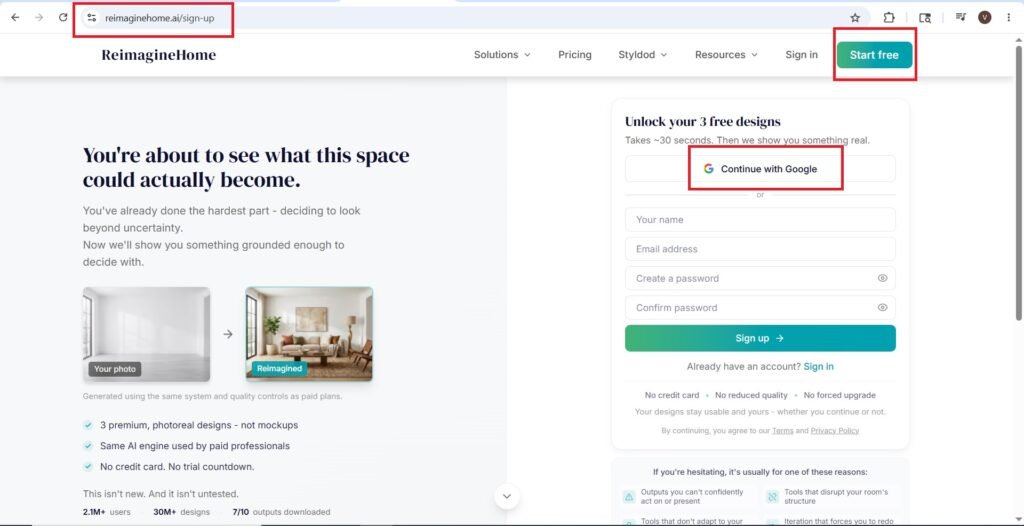Screen dimensions: 1024x526
Task: Click the Start free button
Action: point(874,55)
